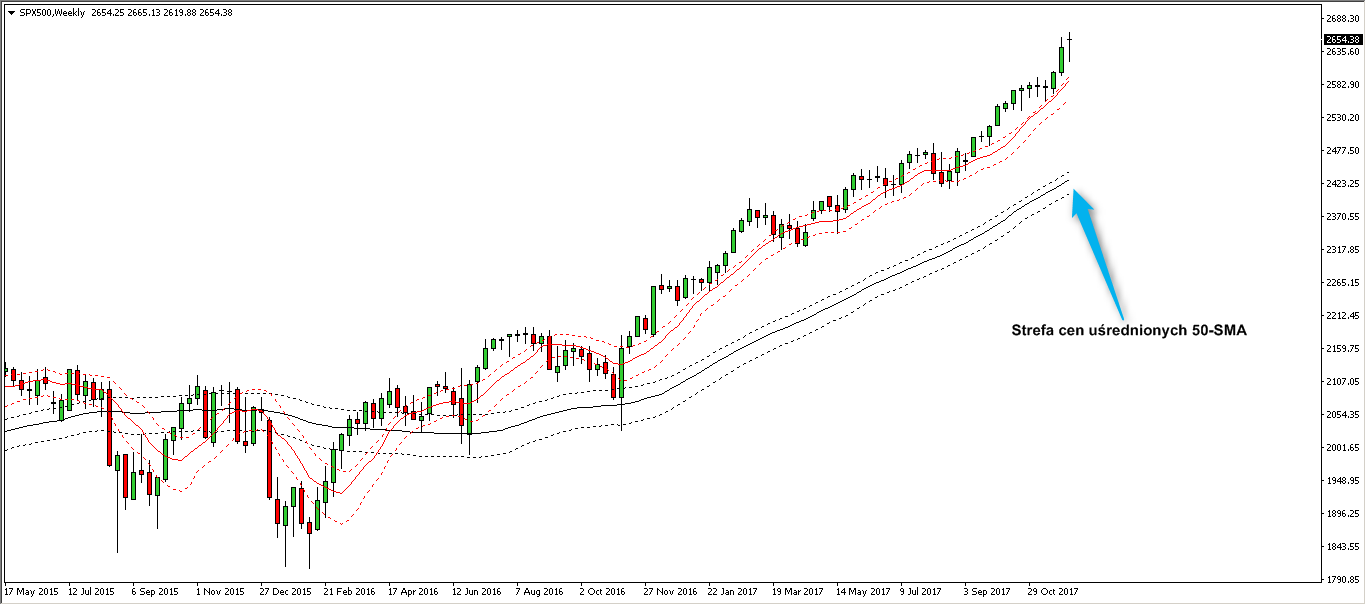Click the 2054.35 price axis label

pos(1341,415)
